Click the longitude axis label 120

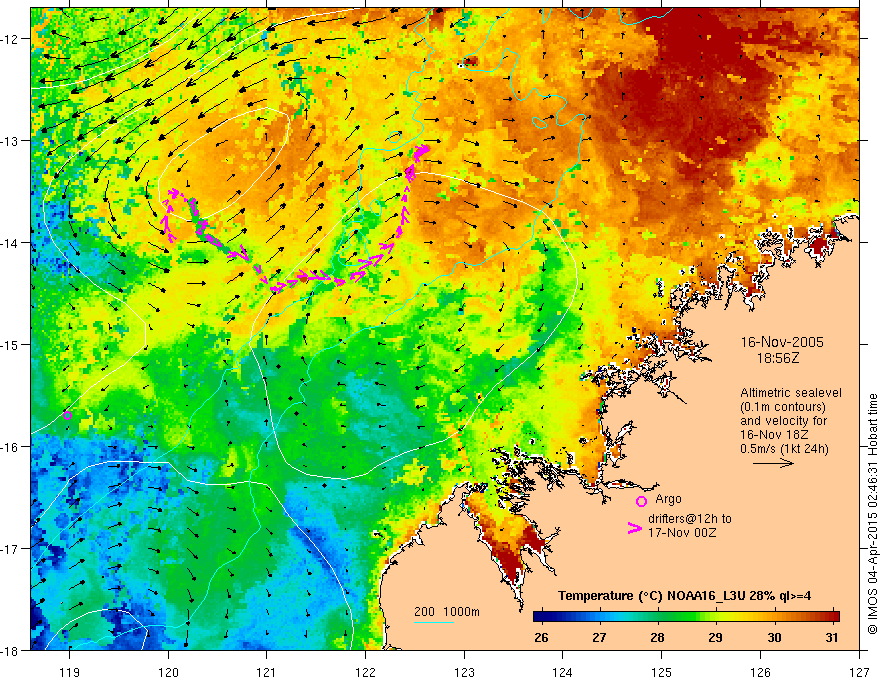click(168, 672)
